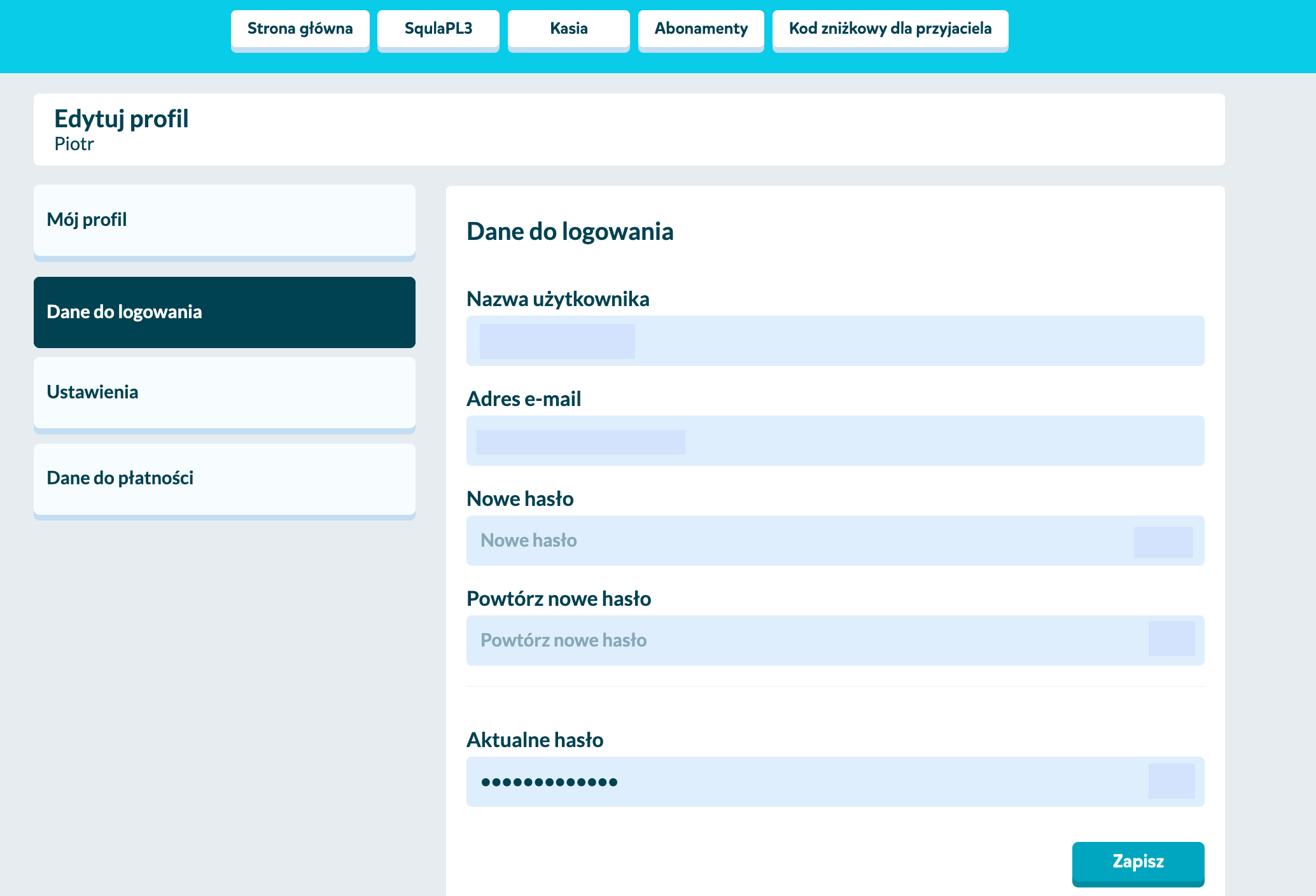Screen dimensions: 1316x896
Task: Select the Kasia profile button
Action: click(x=569, y=30)
